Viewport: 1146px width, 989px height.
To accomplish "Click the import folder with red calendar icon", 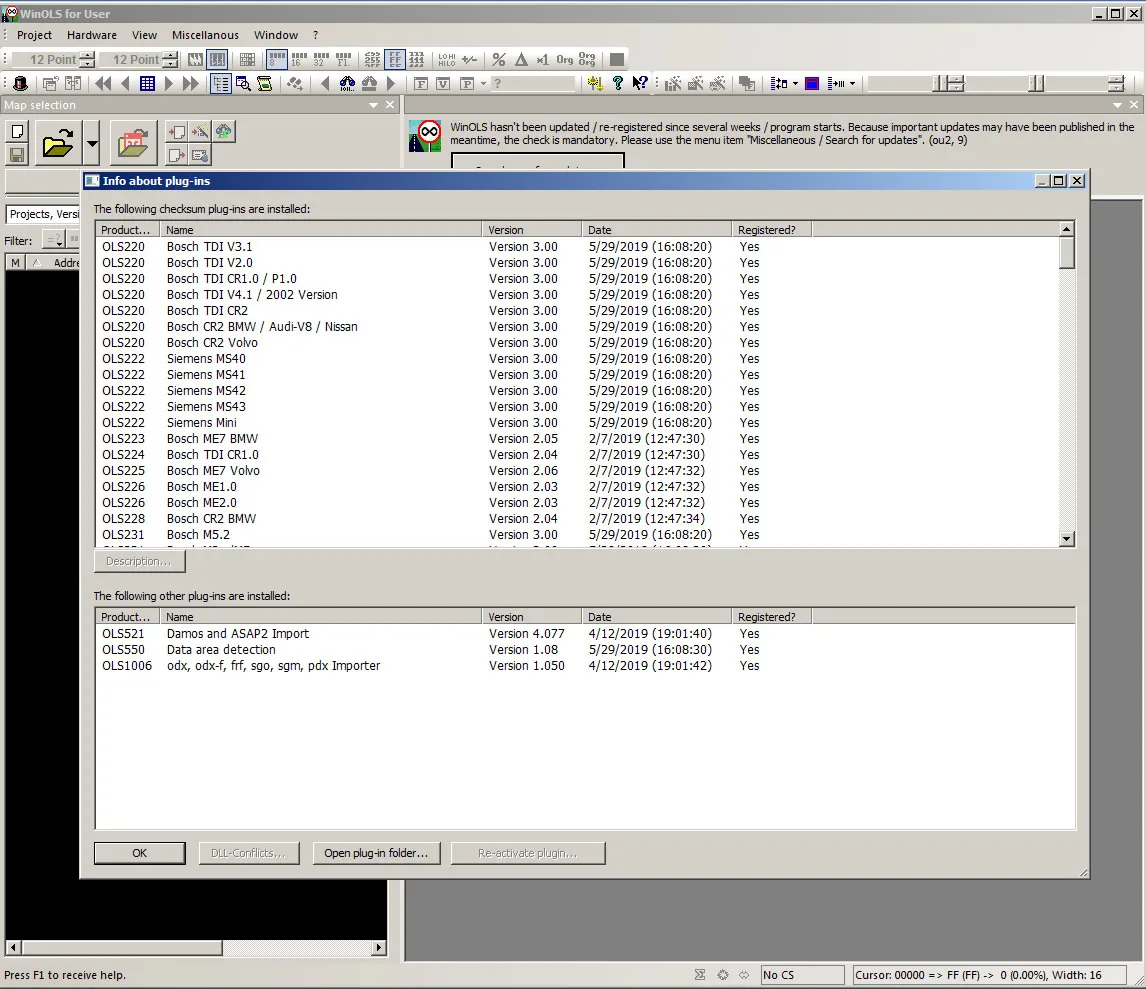I will point(133,143).
